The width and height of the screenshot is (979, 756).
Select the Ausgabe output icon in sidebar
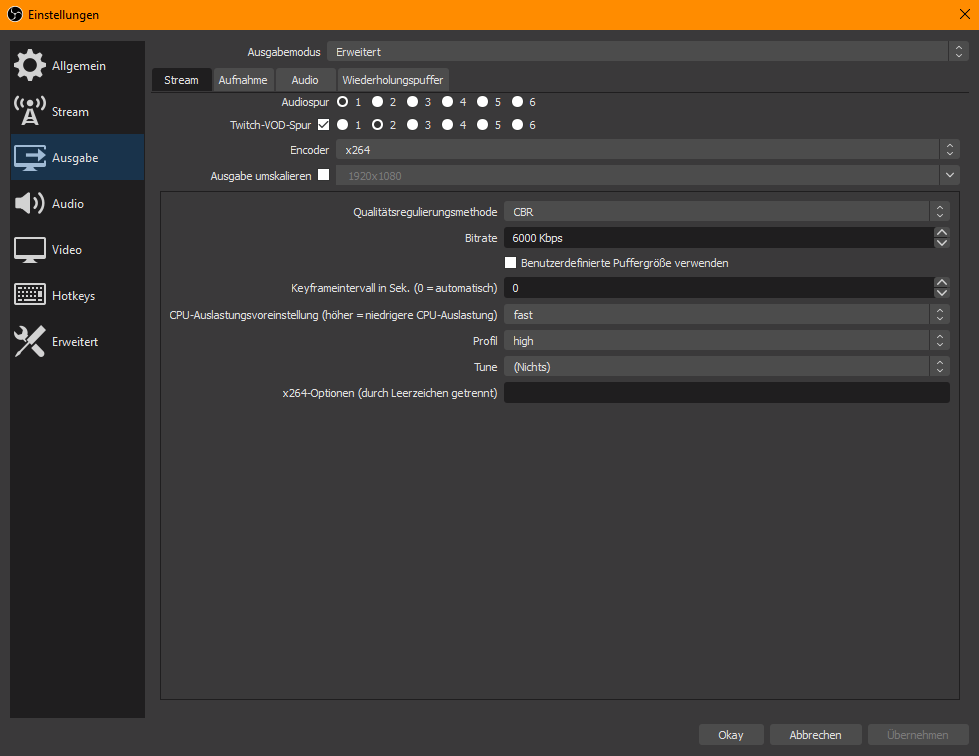click(x=29, y=158)
